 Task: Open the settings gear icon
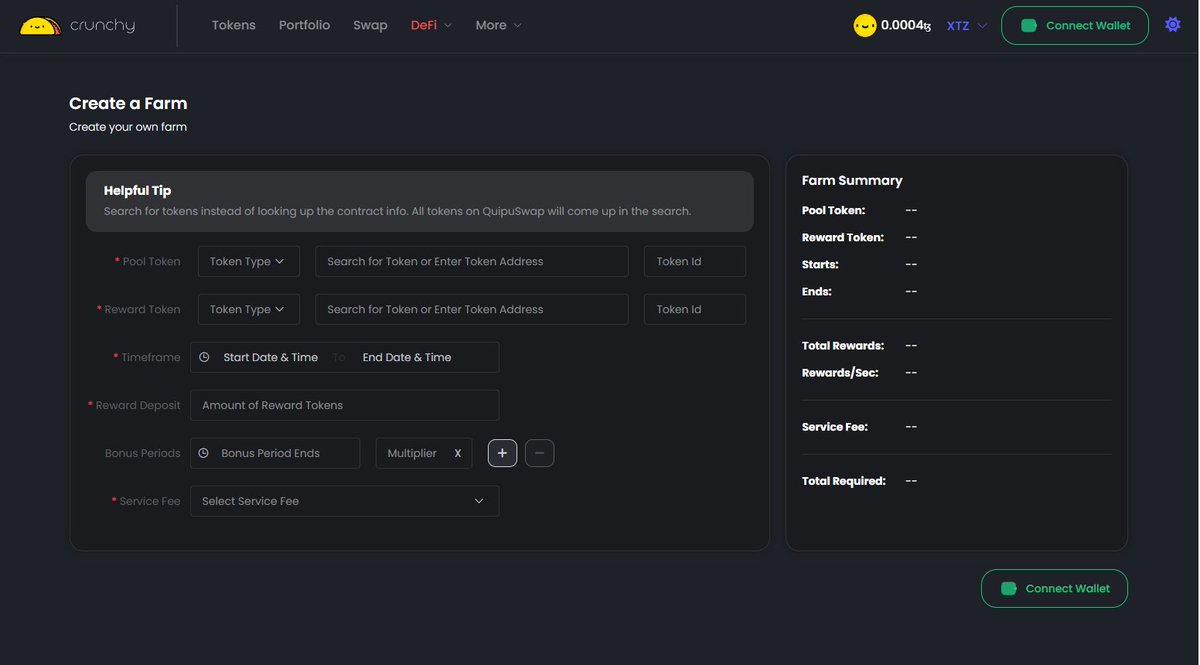1171,23
